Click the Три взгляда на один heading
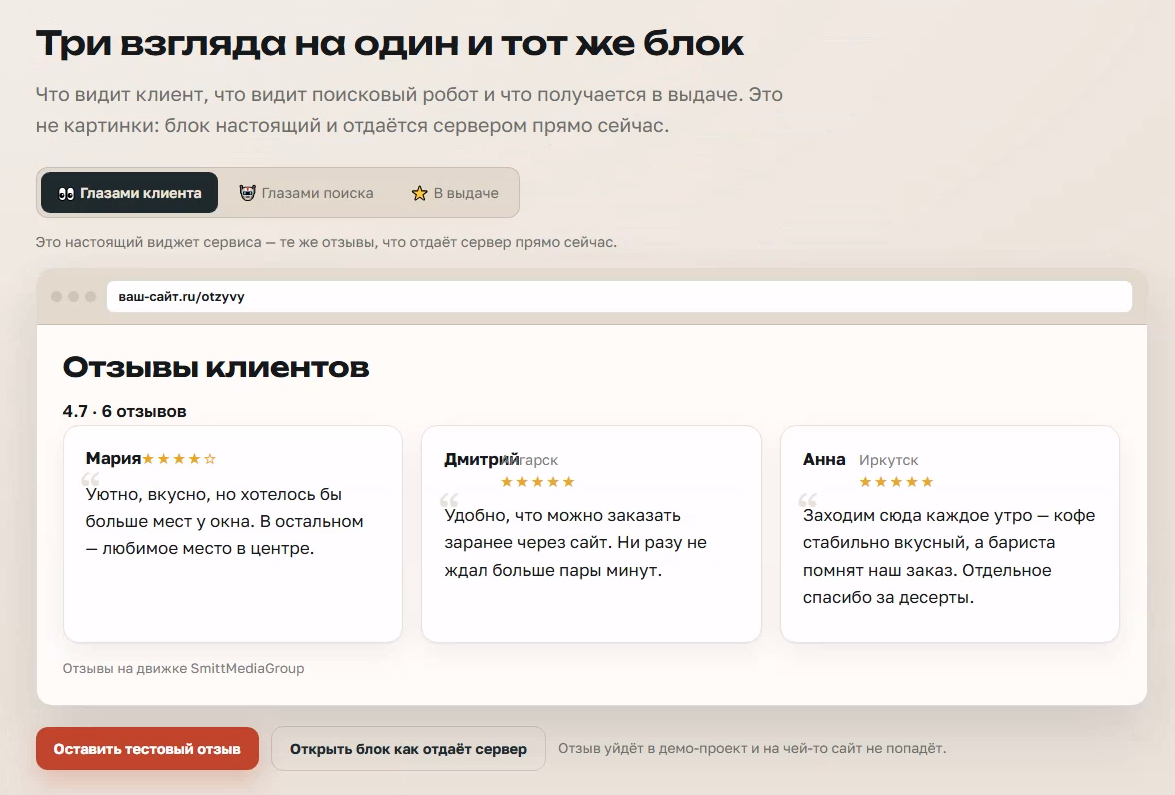This screenshot has height=795, width=1175. [x=390, y=43]
